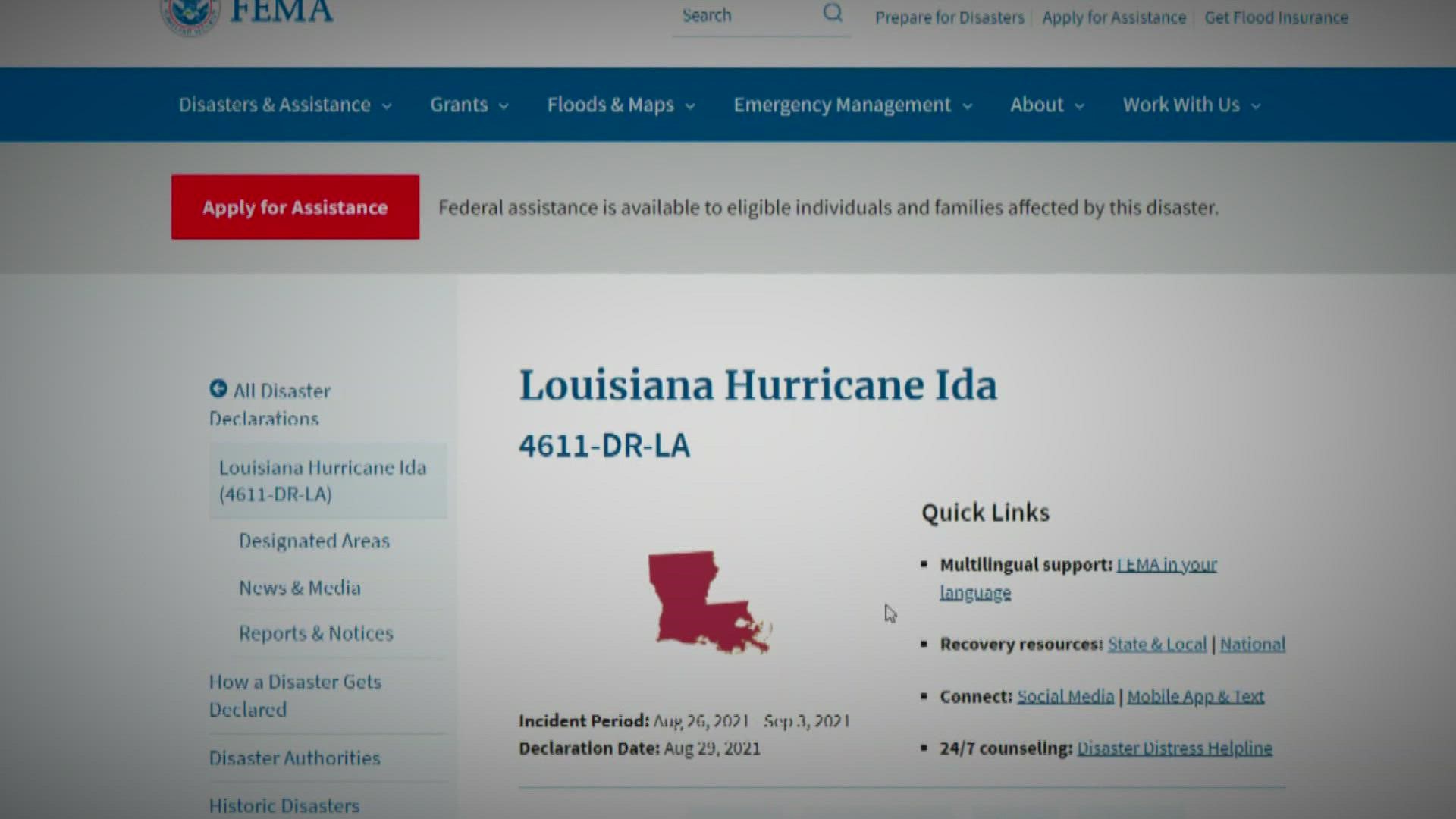Viewport: 1456px width, 819px height.
Task: Open Designated Areas sidebar link
Action: tap(314, 541)
